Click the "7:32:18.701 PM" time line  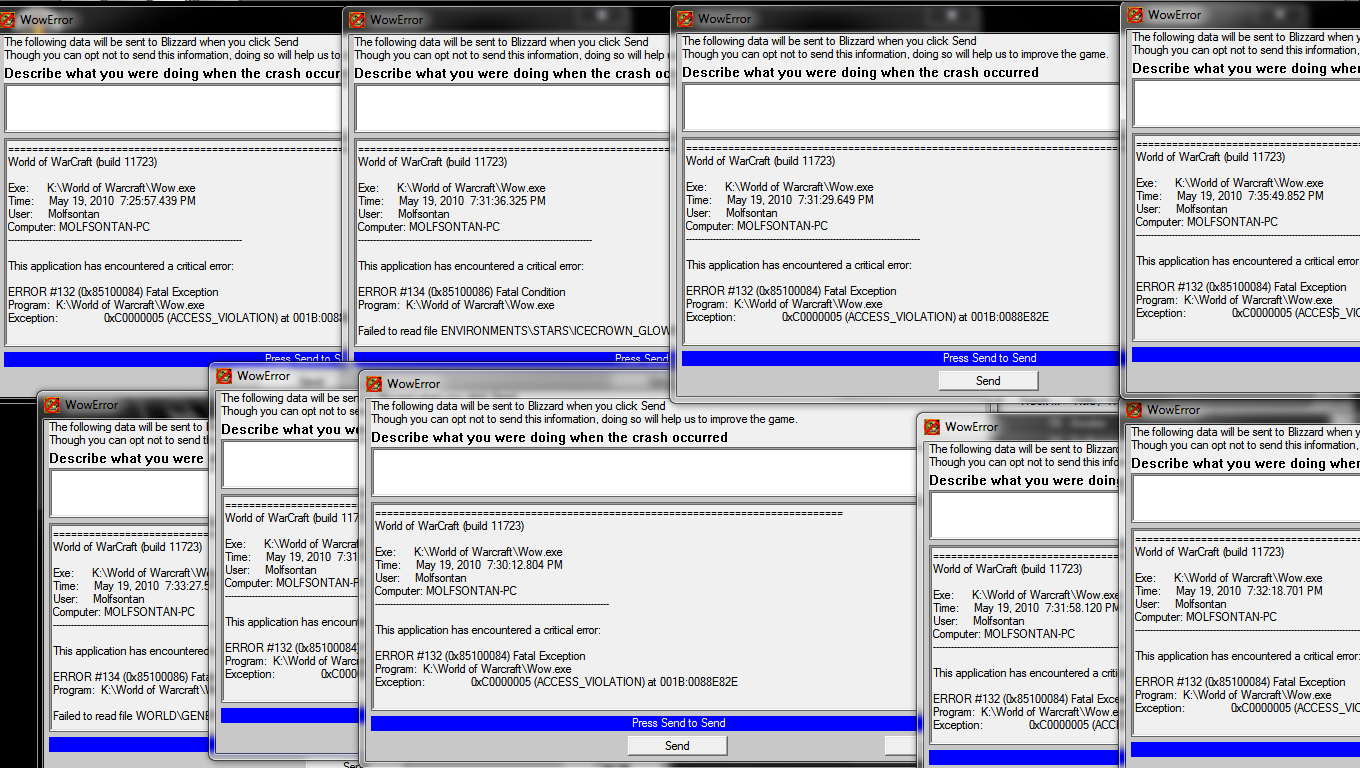tap(1229, 591)
